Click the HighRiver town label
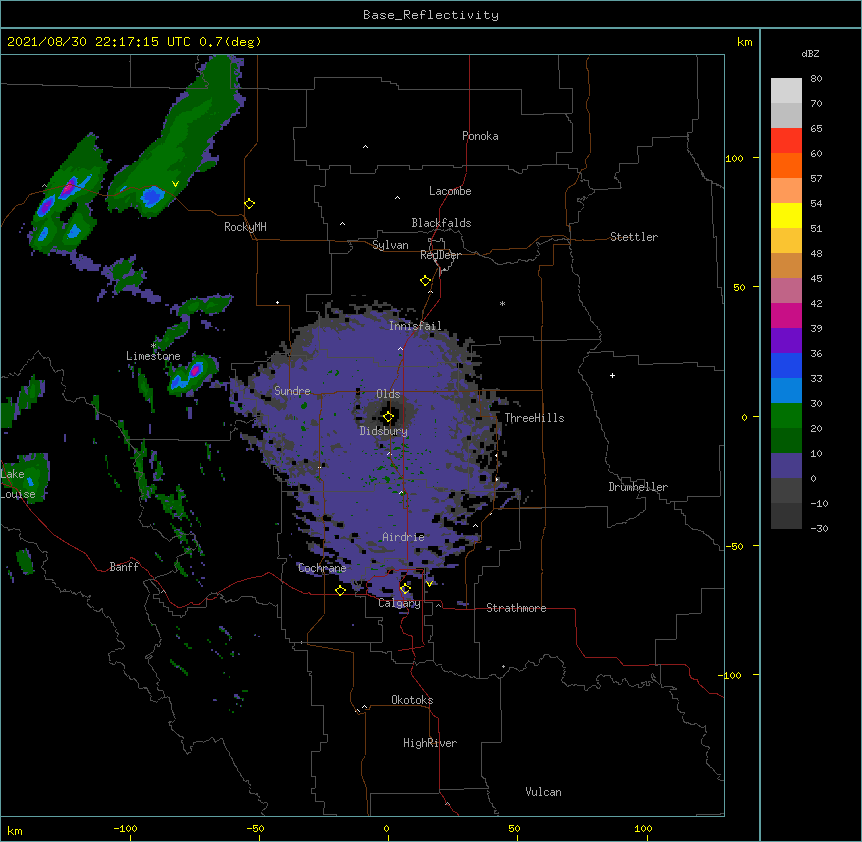The image size is (862, 842). tap(430, 743)
